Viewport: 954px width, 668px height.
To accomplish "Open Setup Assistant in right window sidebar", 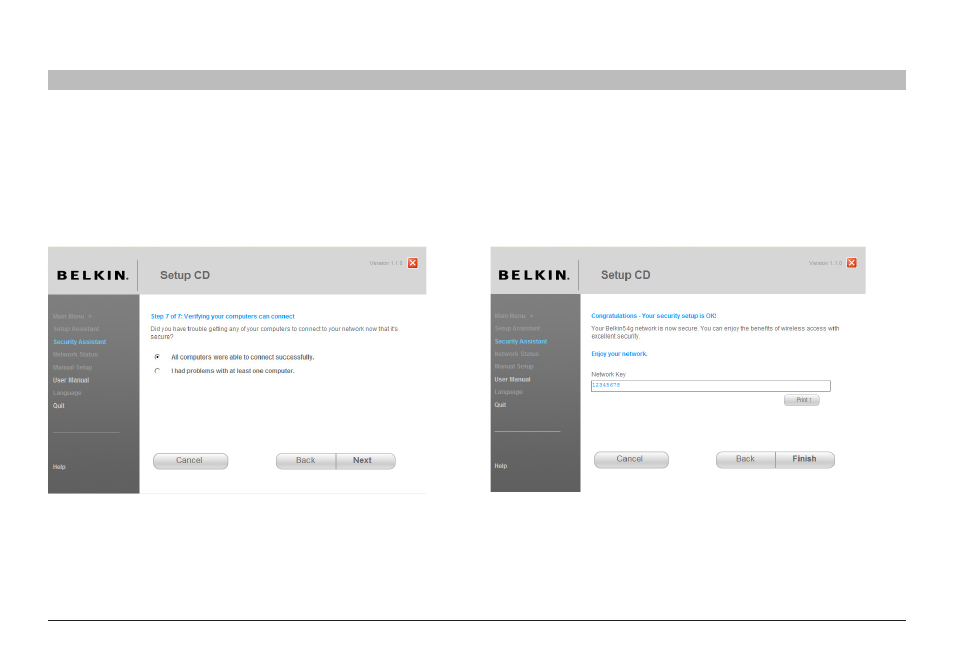I will tap(517, 329).
